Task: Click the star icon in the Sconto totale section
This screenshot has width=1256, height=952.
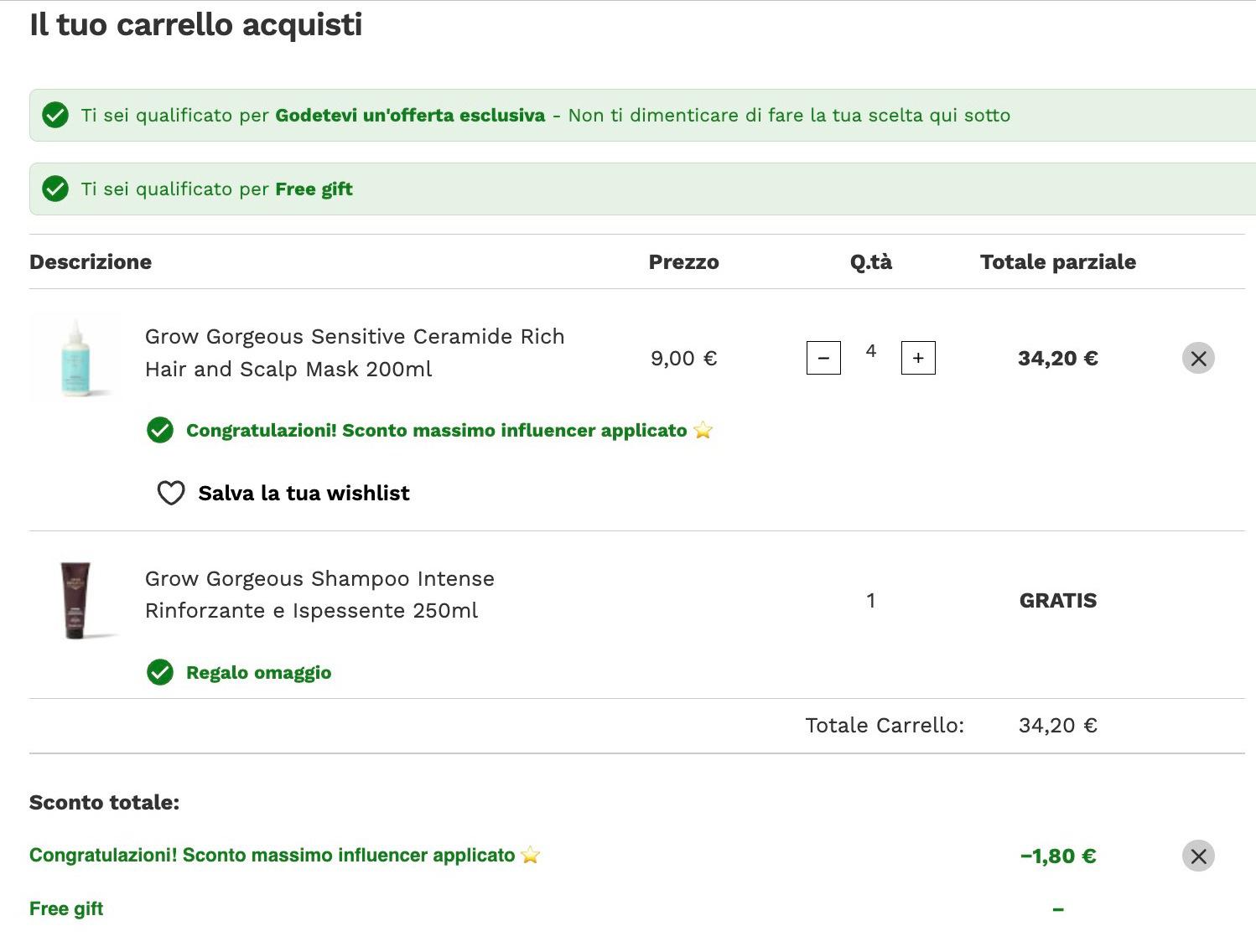Action: tap(530, 855)
